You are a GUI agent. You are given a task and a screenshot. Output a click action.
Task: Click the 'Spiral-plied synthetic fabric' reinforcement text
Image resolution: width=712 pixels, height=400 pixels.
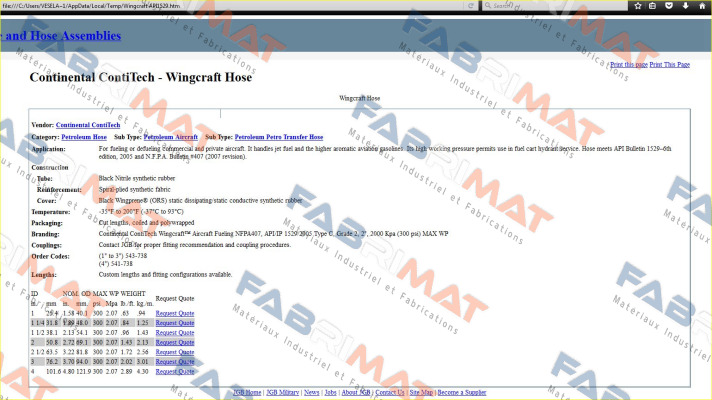(134, 190)
